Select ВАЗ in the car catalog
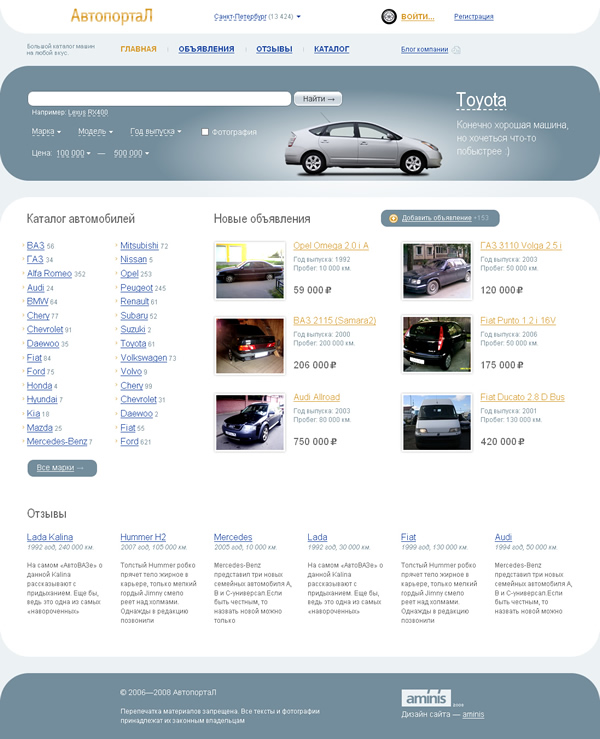 [35, 246]
